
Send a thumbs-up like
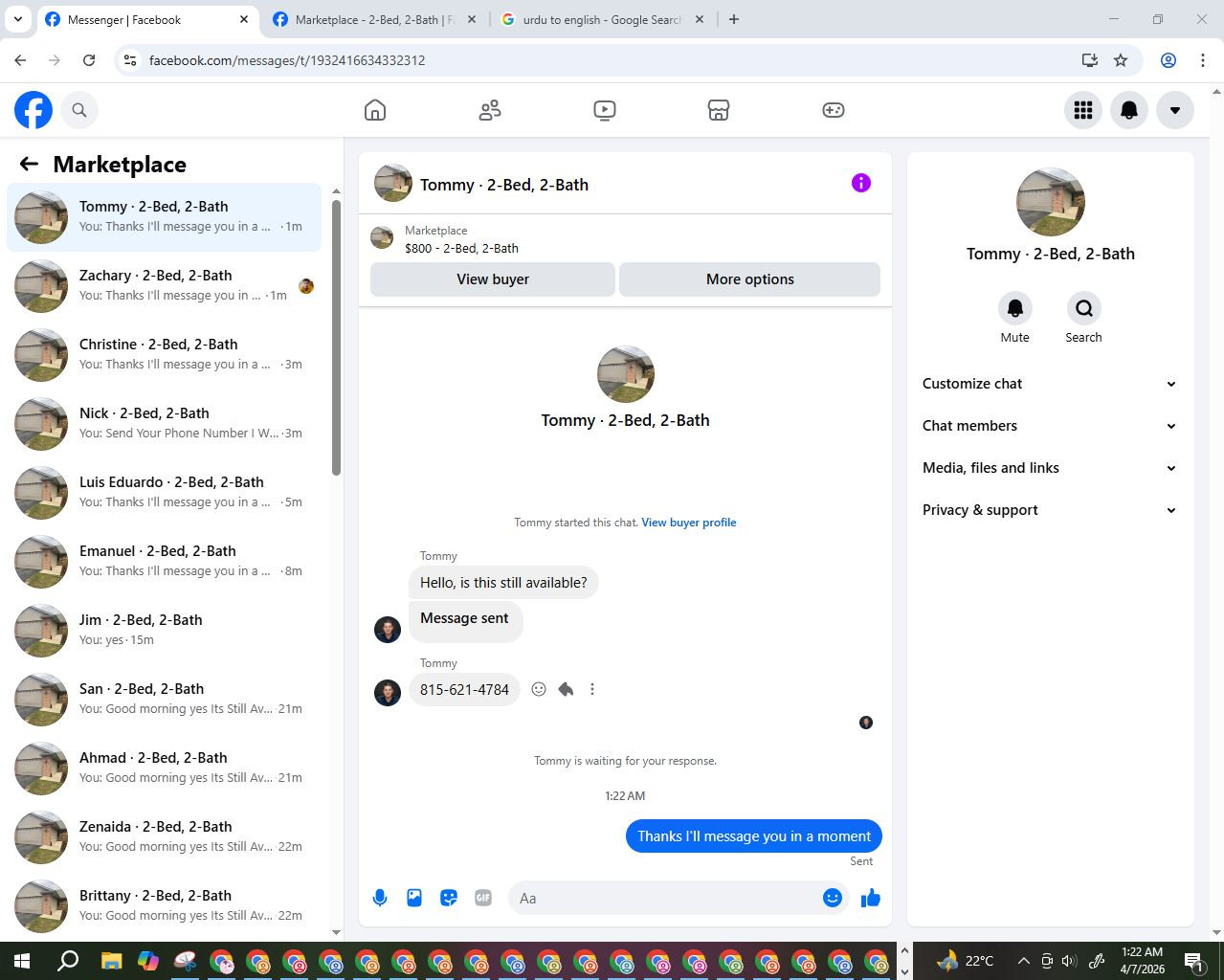pos(871,898)
